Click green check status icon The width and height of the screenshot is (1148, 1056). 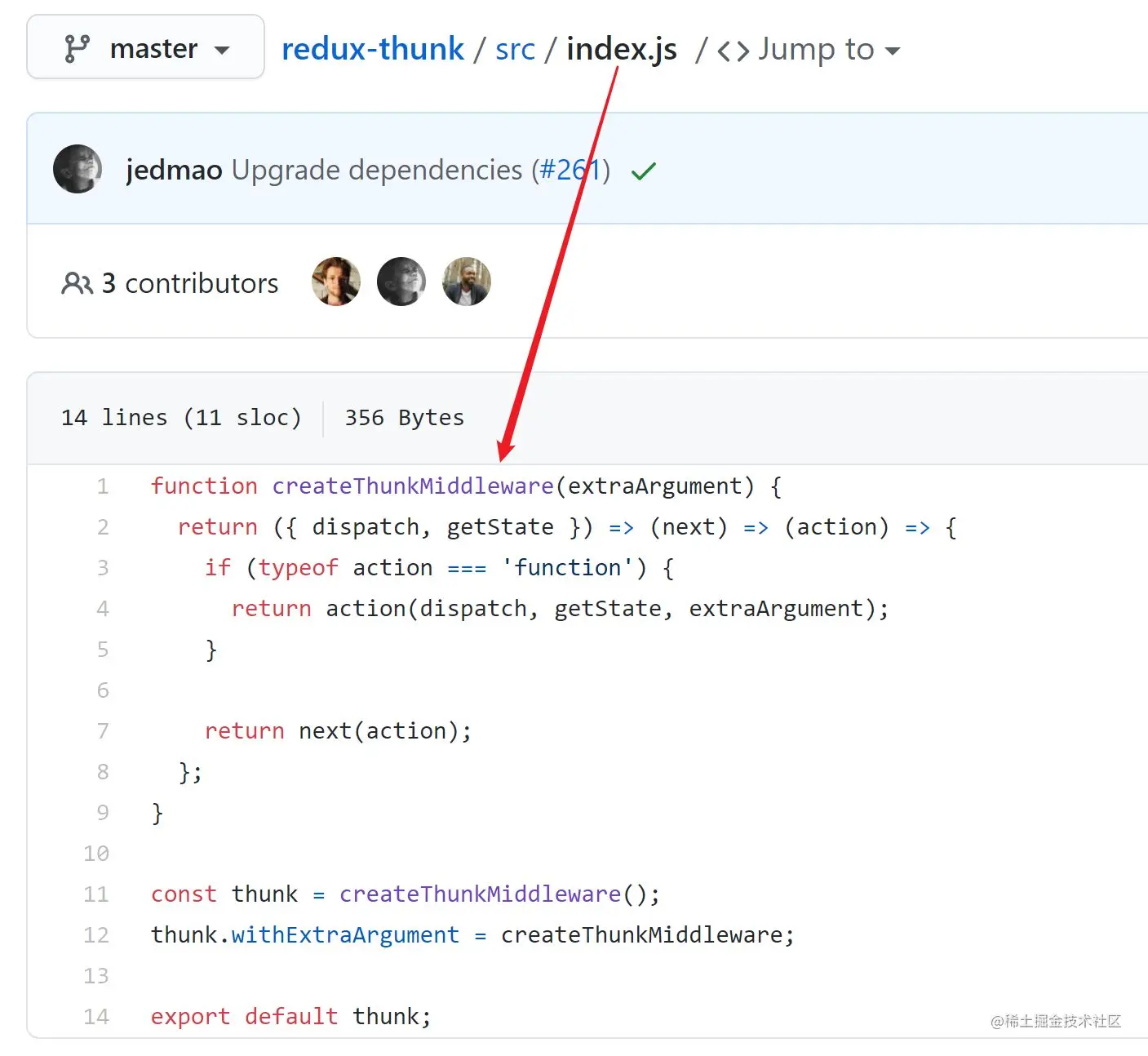tap(644, 171)
